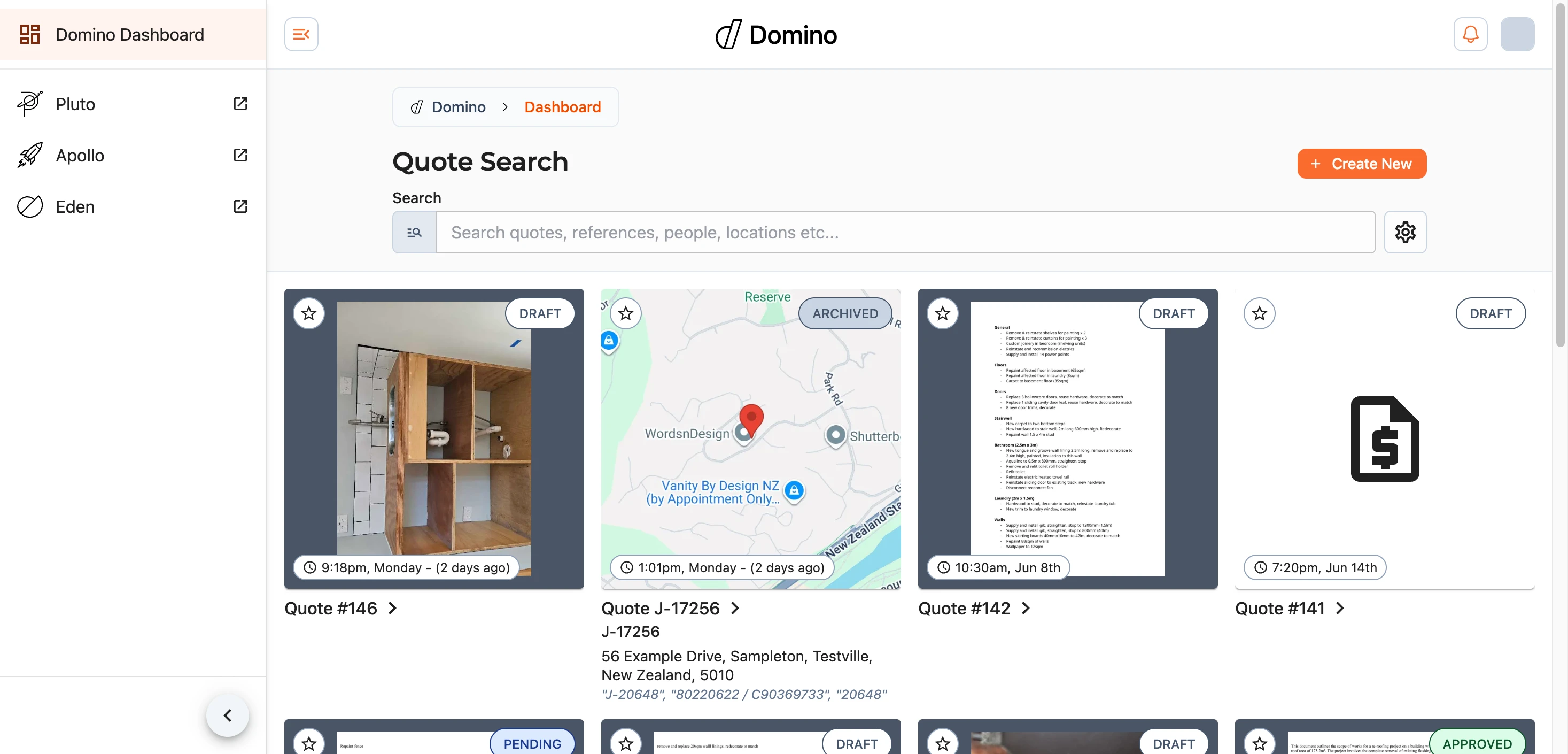Click the Shutterb map marker pin
This screenshot has height=754, width=1568.
836,435
